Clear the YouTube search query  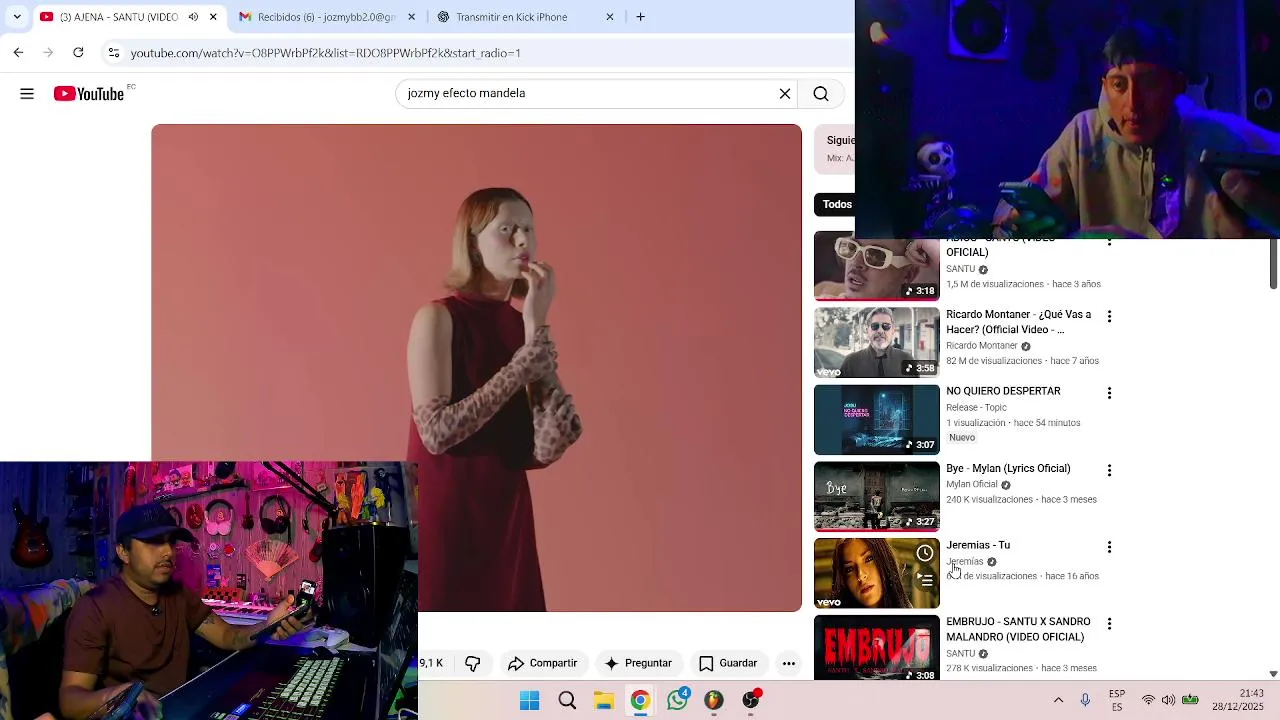click(x=785, y=93)
